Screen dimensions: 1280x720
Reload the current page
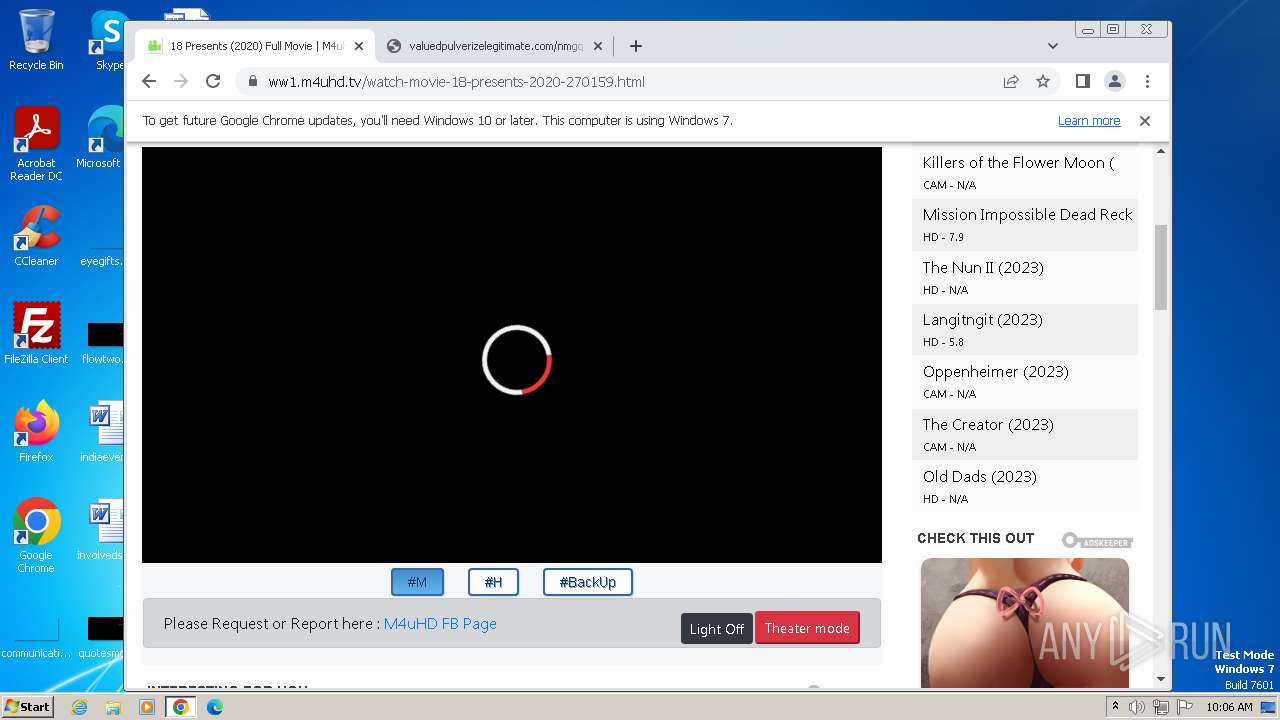[x=213, y=81]
